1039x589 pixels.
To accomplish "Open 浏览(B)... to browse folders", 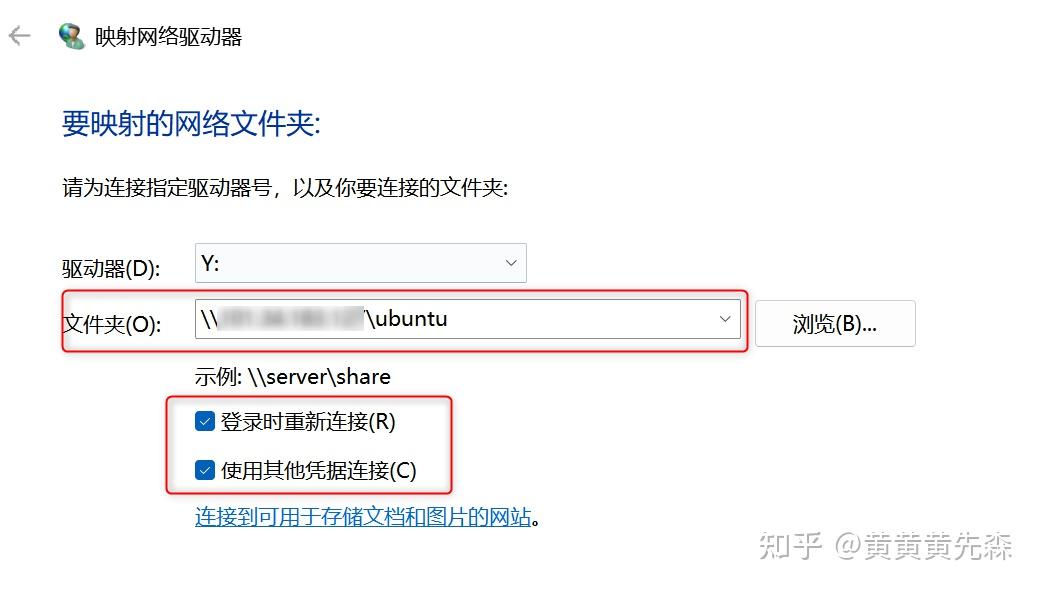I will point(835,323).
